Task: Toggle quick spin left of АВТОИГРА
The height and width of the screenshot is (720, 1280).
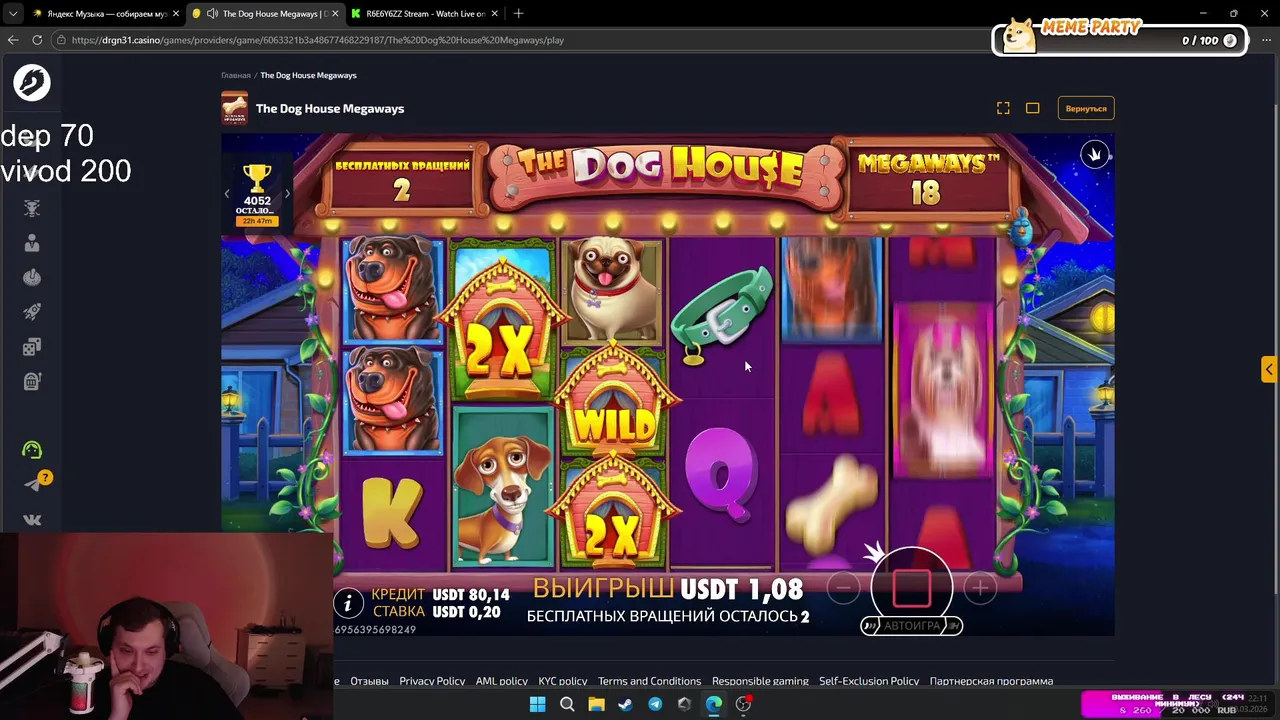Action: point(870,625)
